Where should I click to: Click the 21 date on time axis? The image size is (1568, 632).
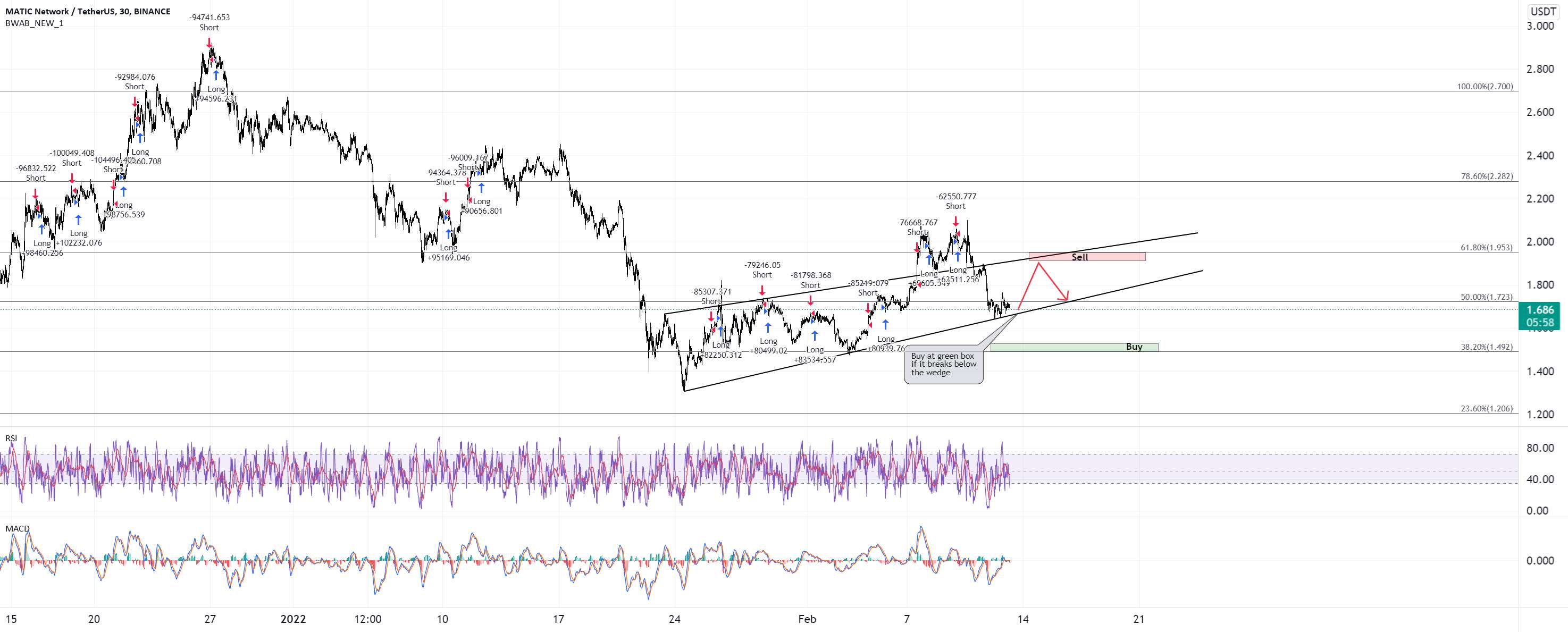click(x=1139, y=619)
